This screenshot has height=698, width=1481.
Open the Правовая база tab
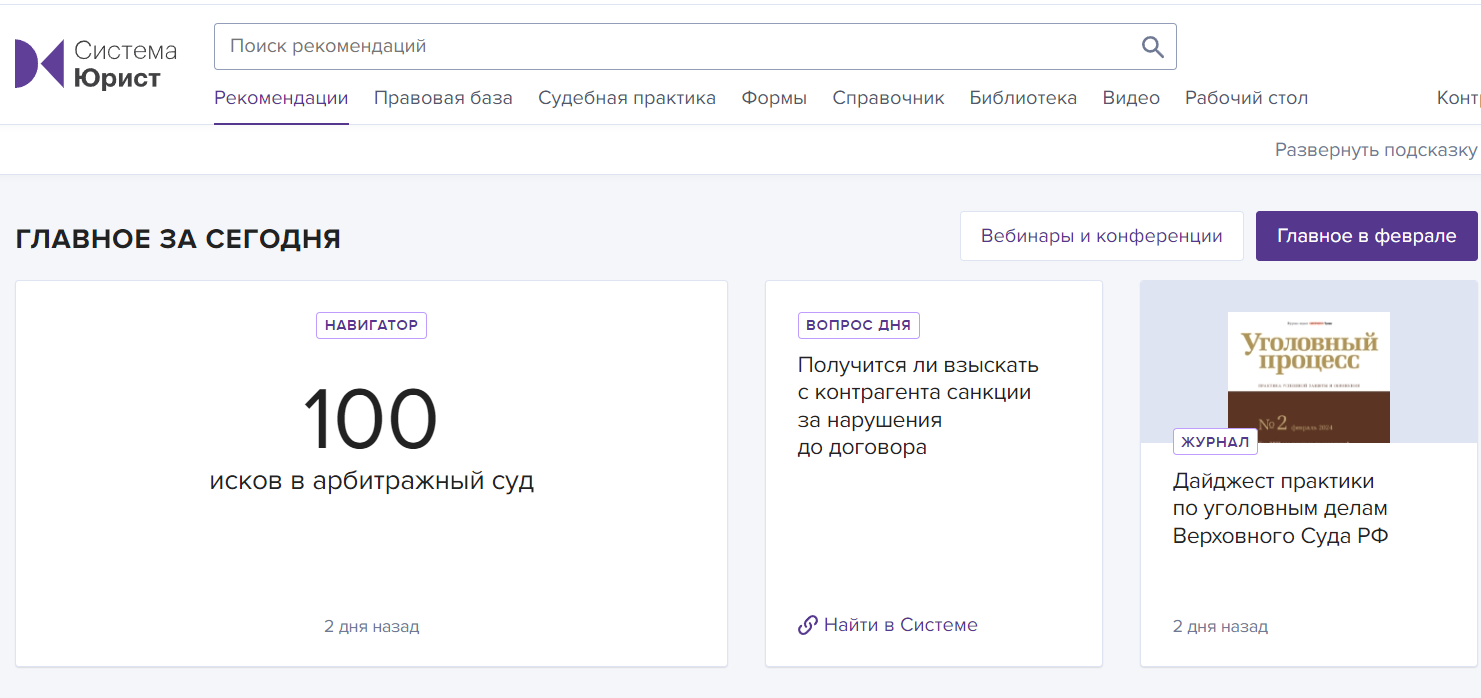pos(443,98)
